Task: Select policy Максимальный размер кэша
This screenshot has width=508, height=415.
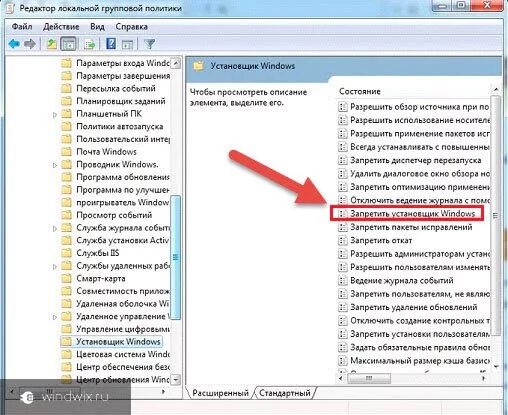Action: 414,360
